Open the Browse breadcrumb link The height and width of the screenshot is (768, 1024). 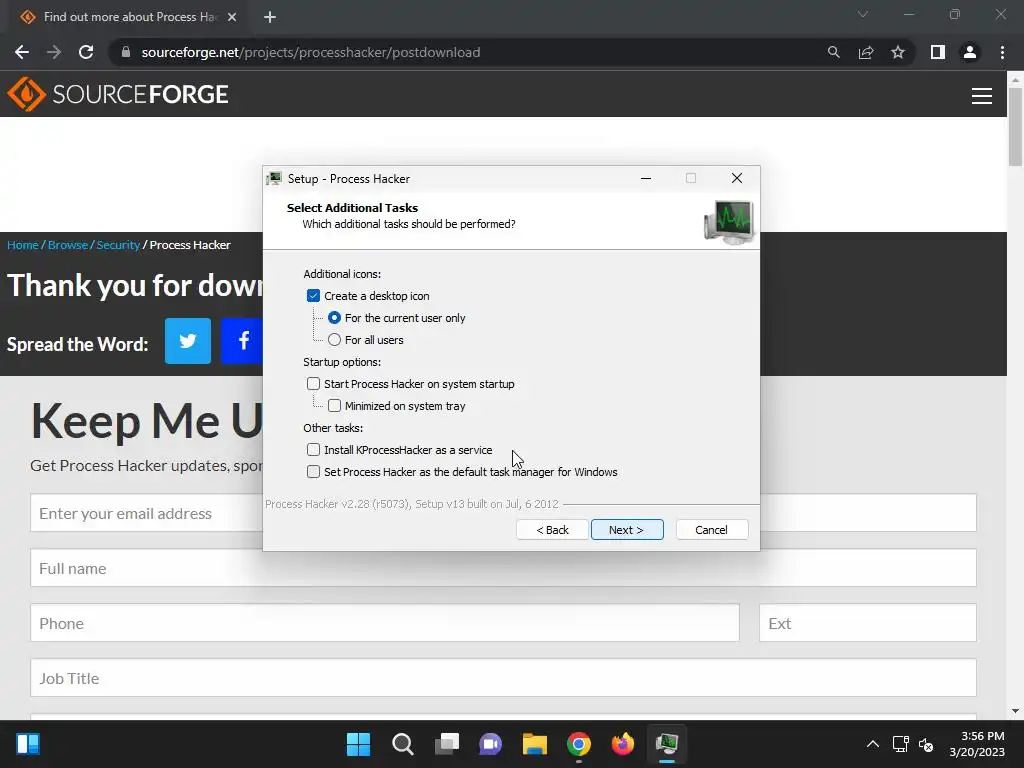(x=68, y=245)
